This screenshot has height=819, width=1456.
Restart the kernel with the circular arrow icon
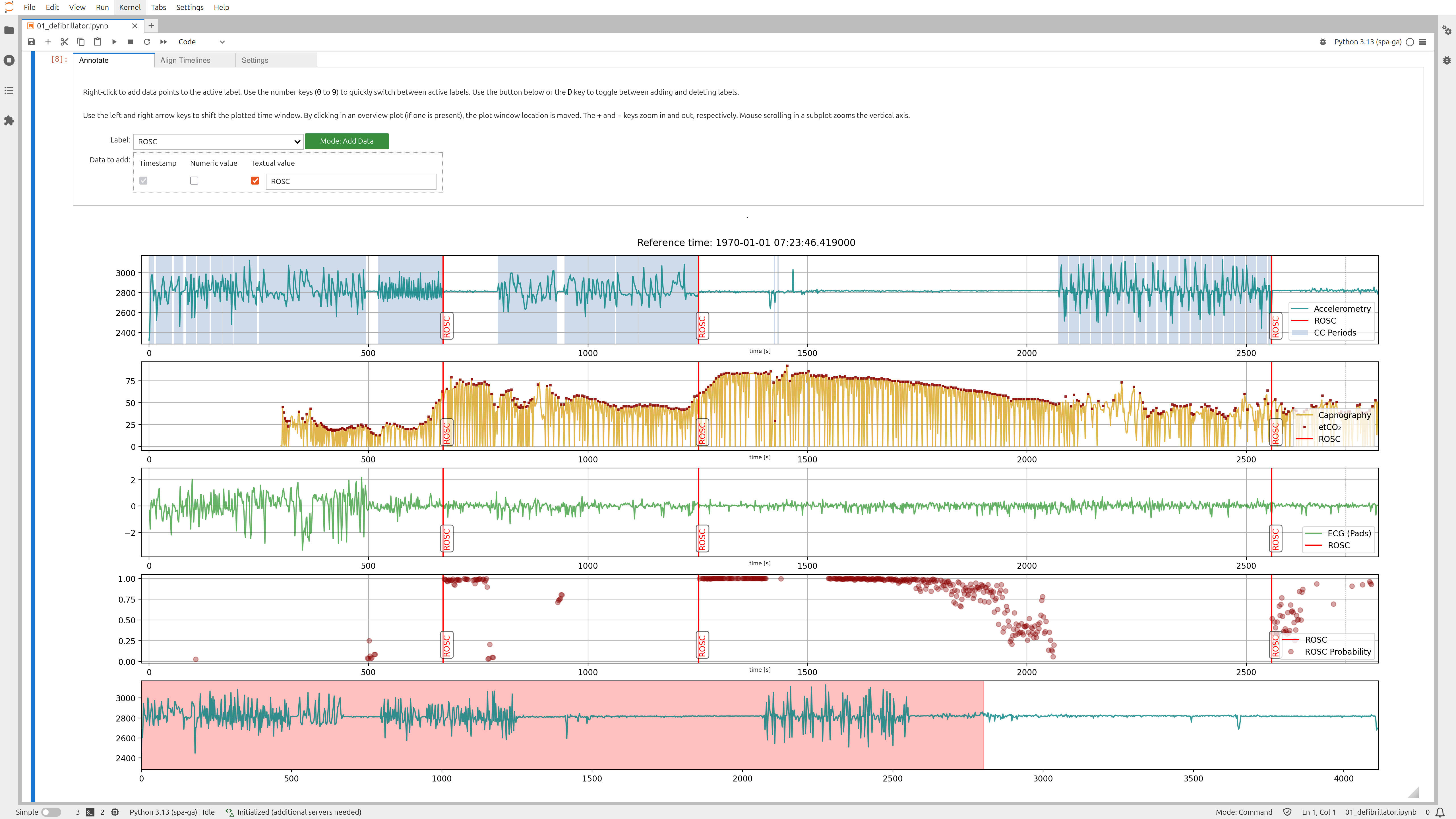click(147, 42)
